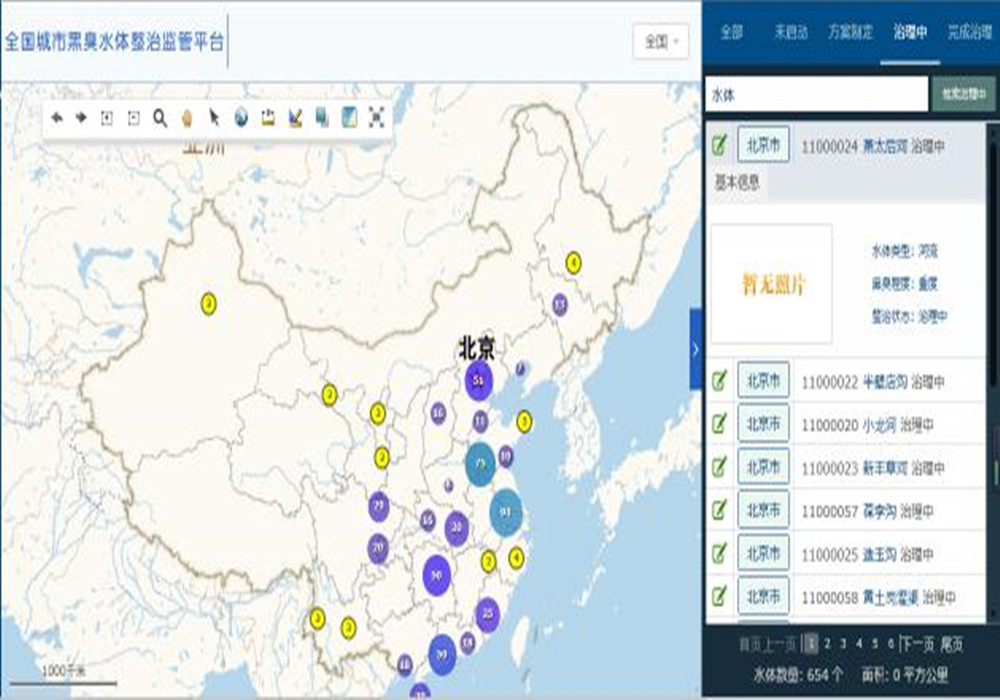This screenshot has height=700, width=1000.
Task: Click the green search button beside input
Action: (x=963, y=94)
